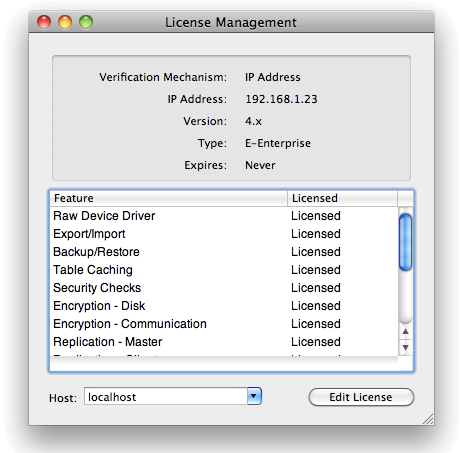Minimize the window with the yellow button
This screenshot has width=460, height=453.
(65, 22)
